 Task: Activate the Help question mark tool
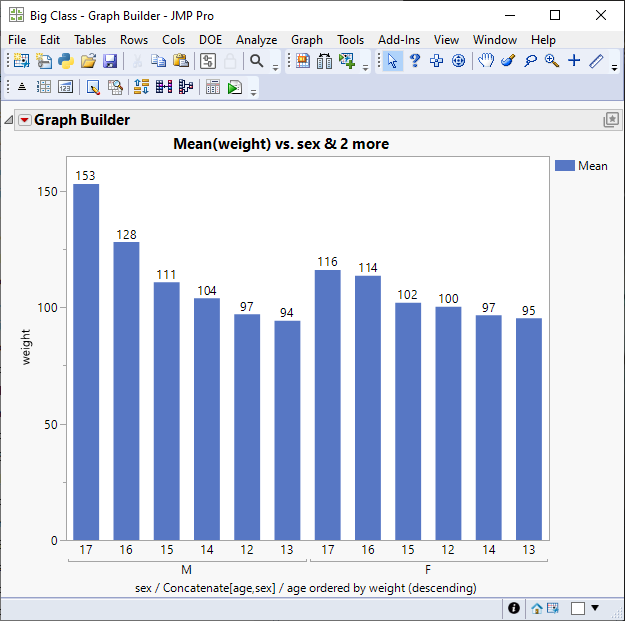[414, 62]
